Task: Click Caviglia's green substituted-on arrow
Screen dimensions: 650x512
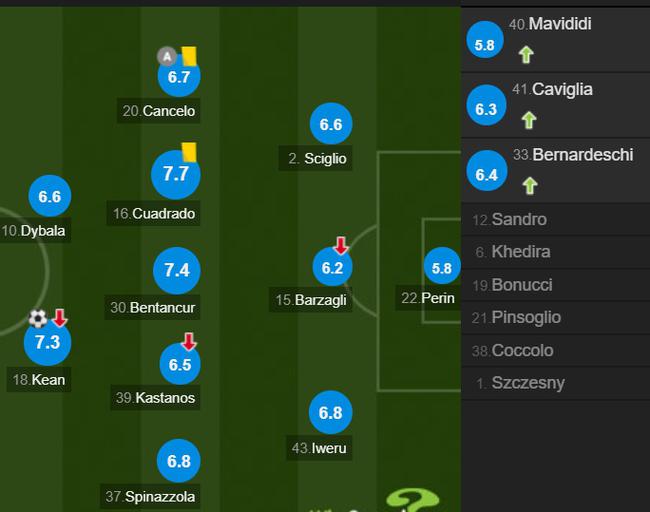Action: tap(529, 120)
